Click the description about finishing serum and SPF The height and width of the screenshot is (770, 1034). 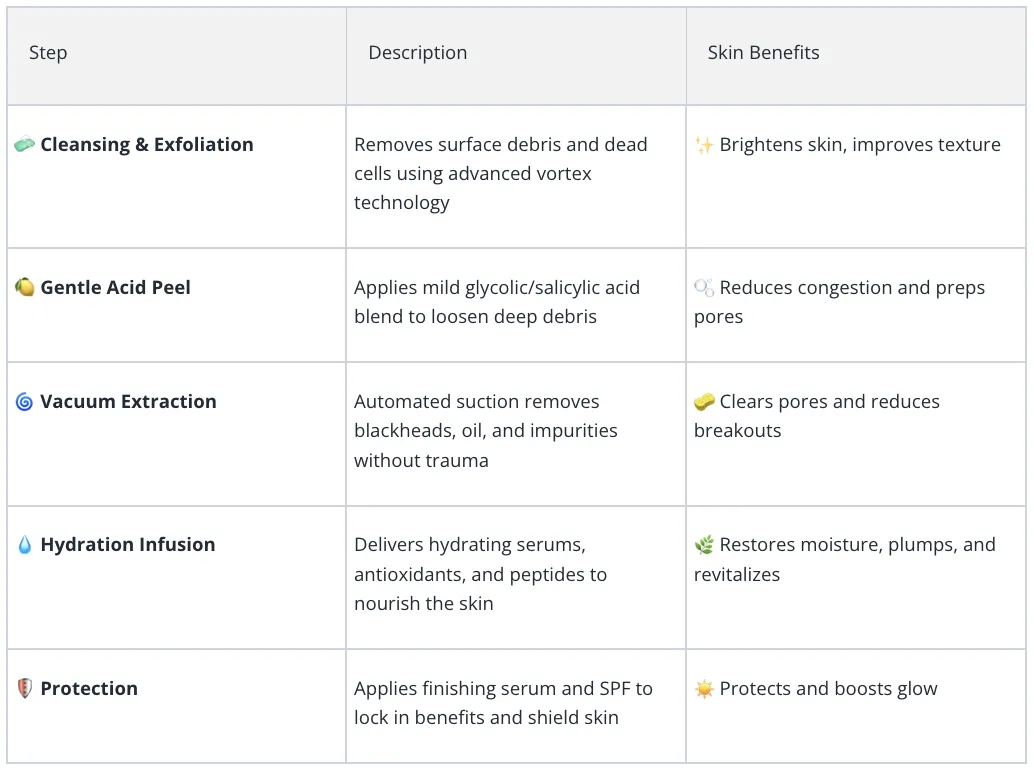(503, 703)
